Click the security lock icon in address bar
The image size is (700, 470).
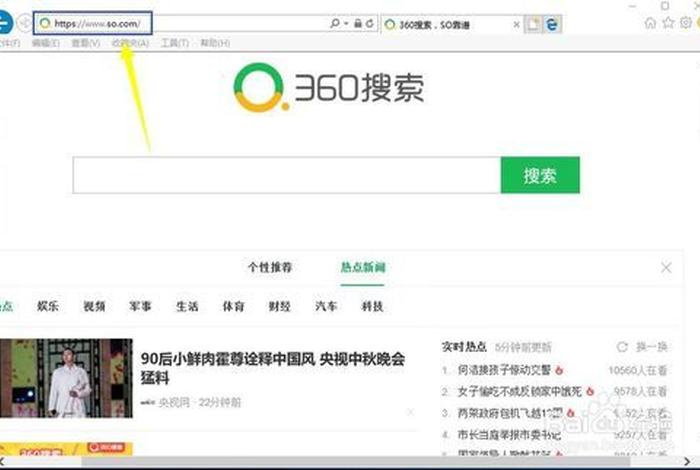pos(358,23)
